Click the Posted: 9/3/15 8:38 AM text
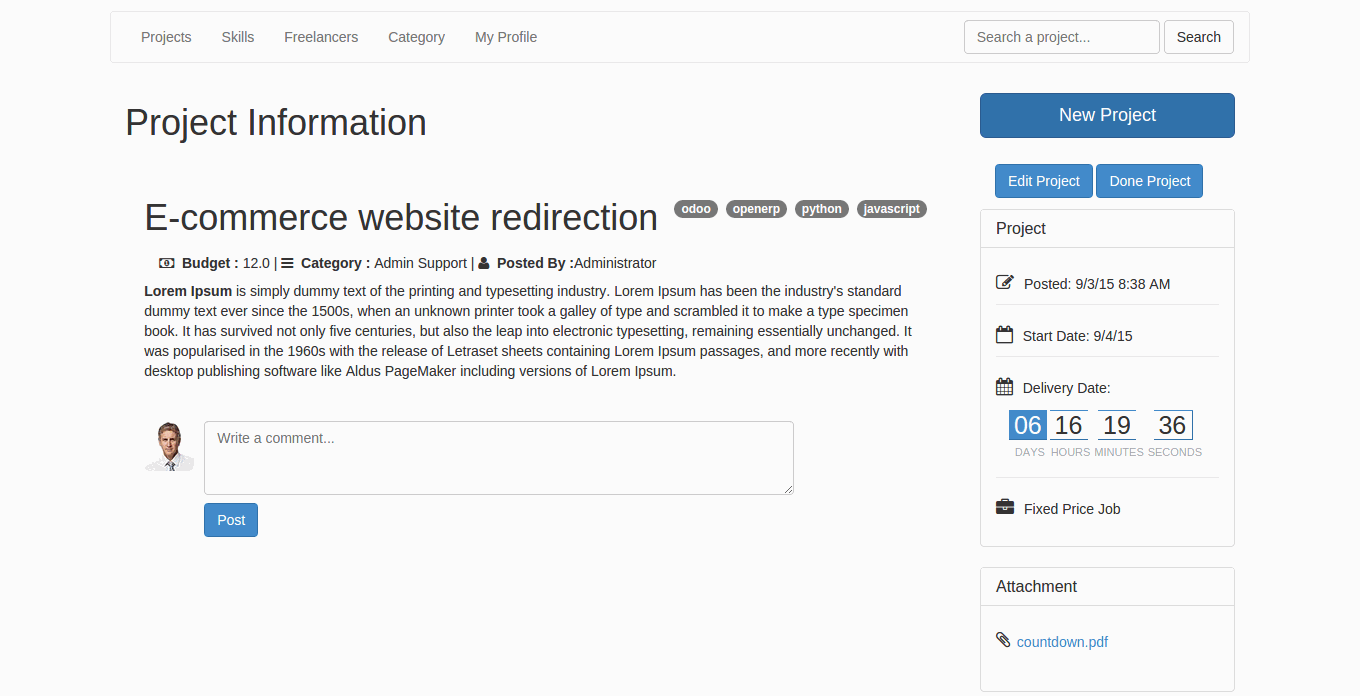The image size is (1360, 696). click(x=1097, y=284)
